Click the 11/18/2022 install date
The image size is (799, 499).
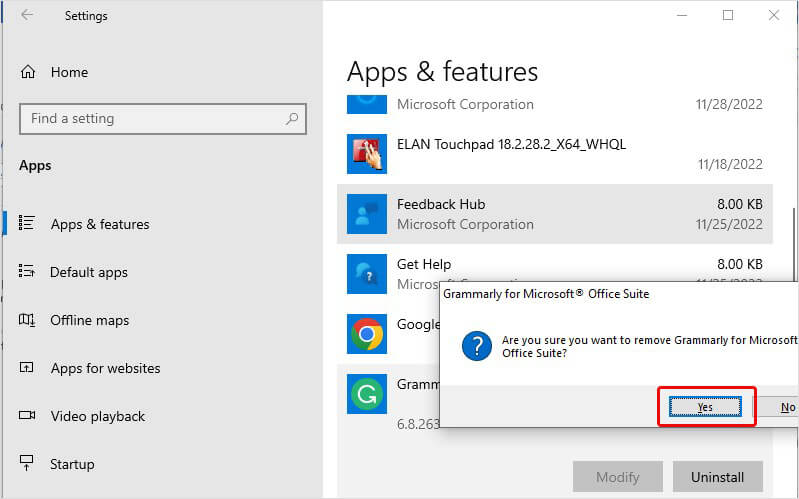[730, 164]
